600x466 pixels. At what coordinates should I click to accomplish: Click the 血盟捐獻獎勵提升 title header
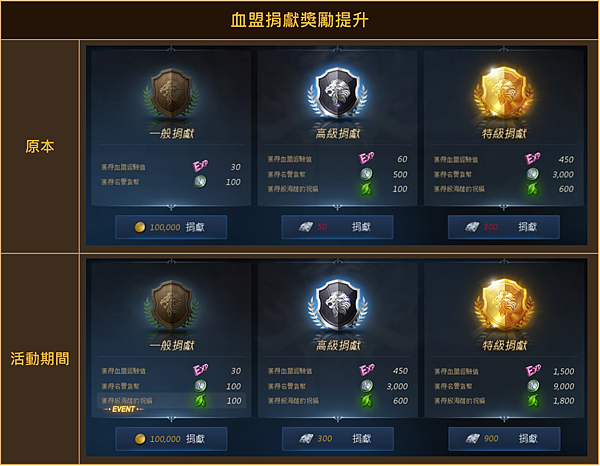tap(300, 20)
